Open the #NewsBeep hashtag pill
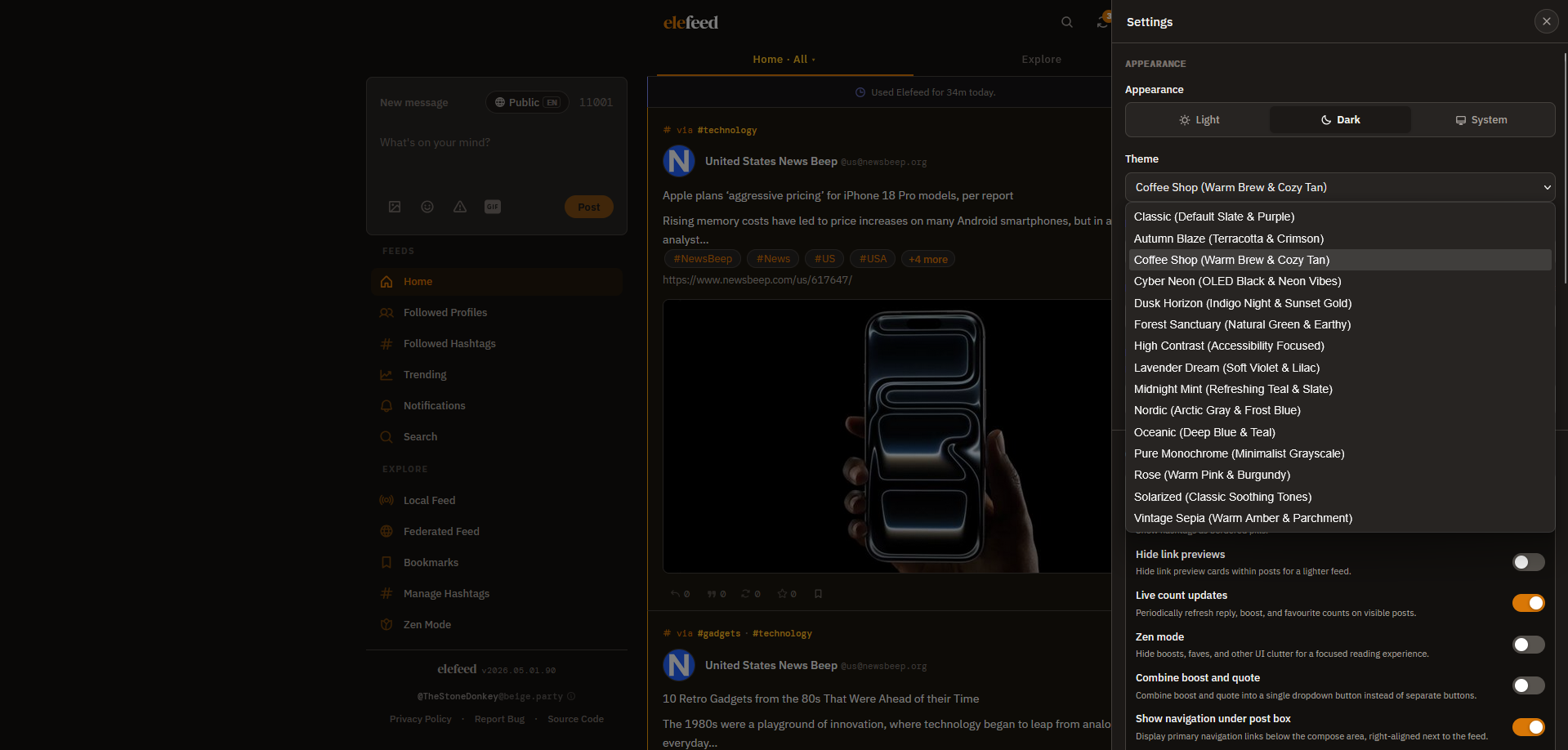Screen dimensions: 1568x750 [x=703, y=259]
